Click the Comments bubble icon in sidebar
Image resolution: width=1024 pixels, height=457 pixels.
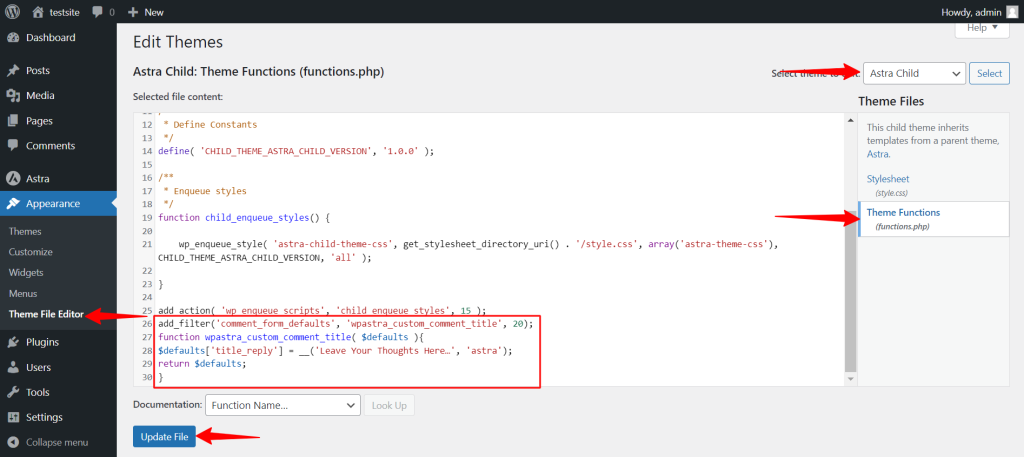click(13, 146)
